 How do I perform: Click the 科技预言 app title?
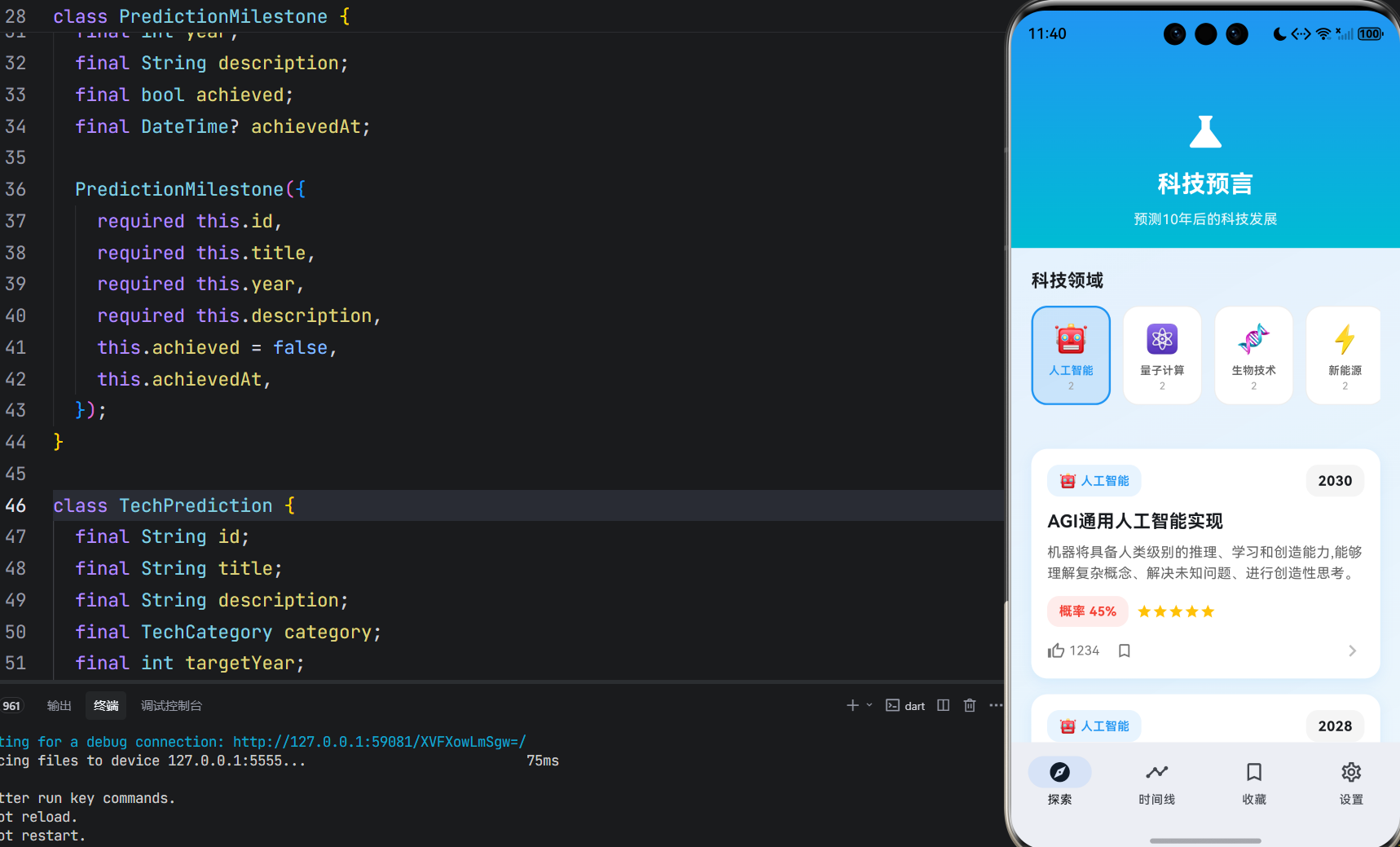(1205, 184)
